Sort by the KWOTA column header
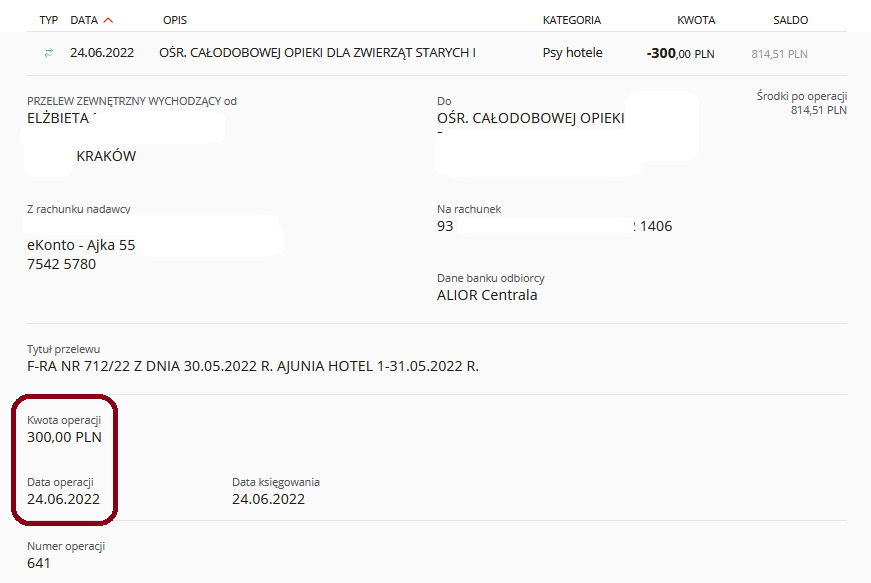This screenshot has height=583, width=871. (696, 20)
